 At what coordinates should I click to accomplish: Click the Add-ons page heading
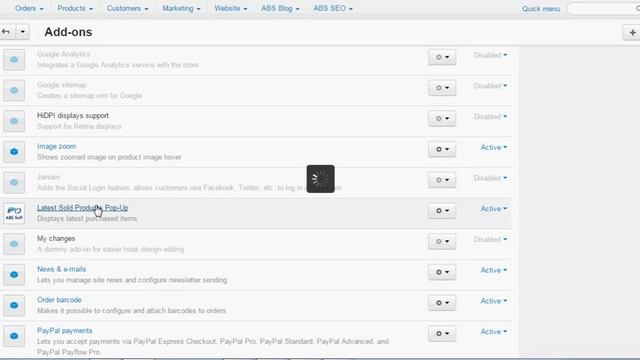(x=68, y=32)
